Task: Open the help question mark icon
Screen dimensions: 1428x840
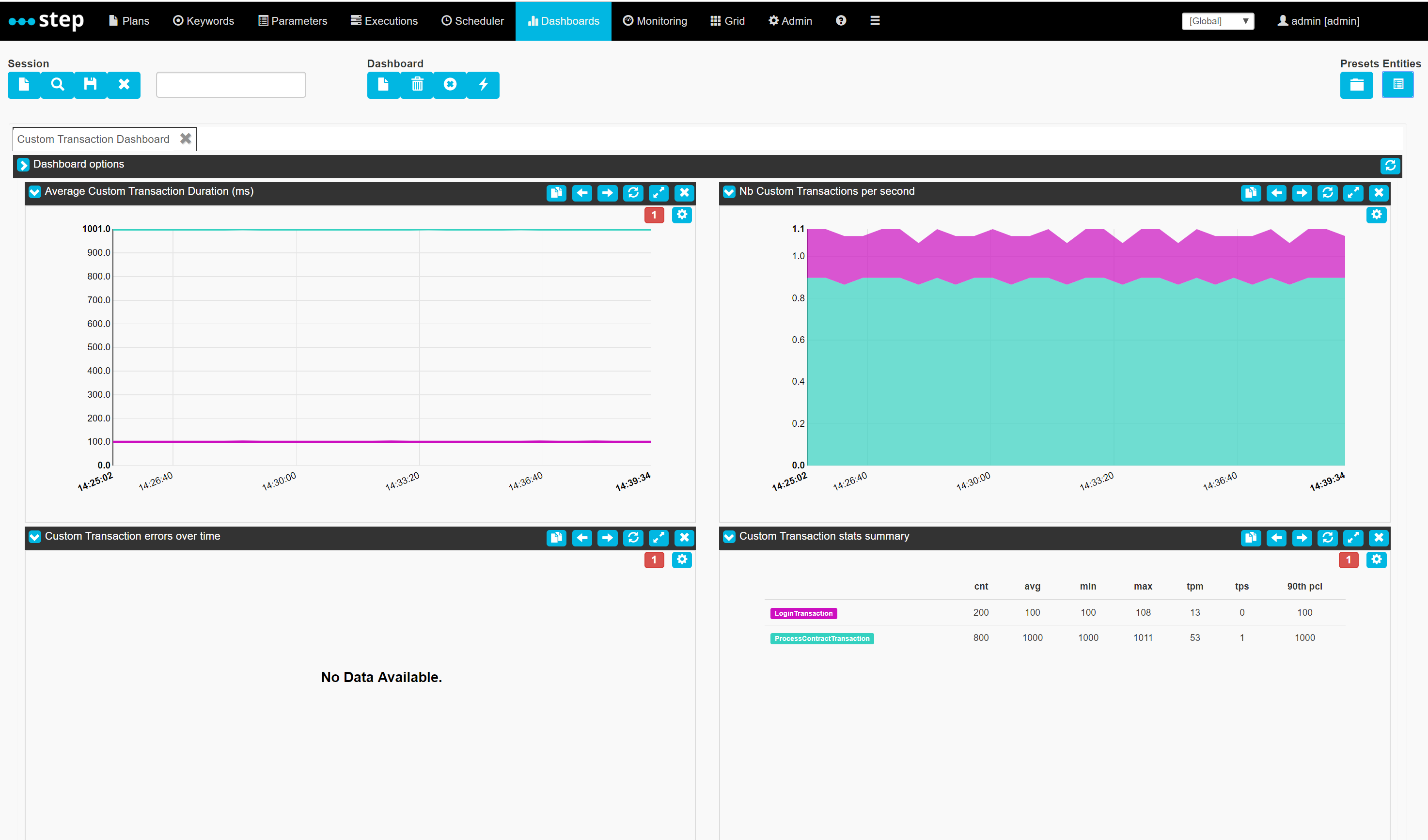Action: tap(841, 21)
